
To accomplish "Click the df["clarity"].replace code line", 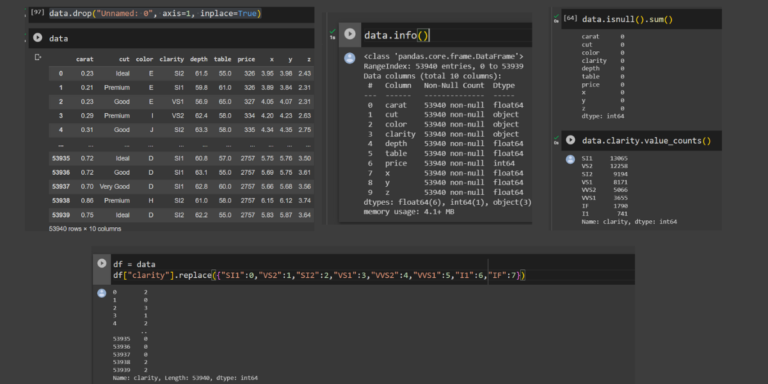I will pyautogui.click(x=319, y=275).
